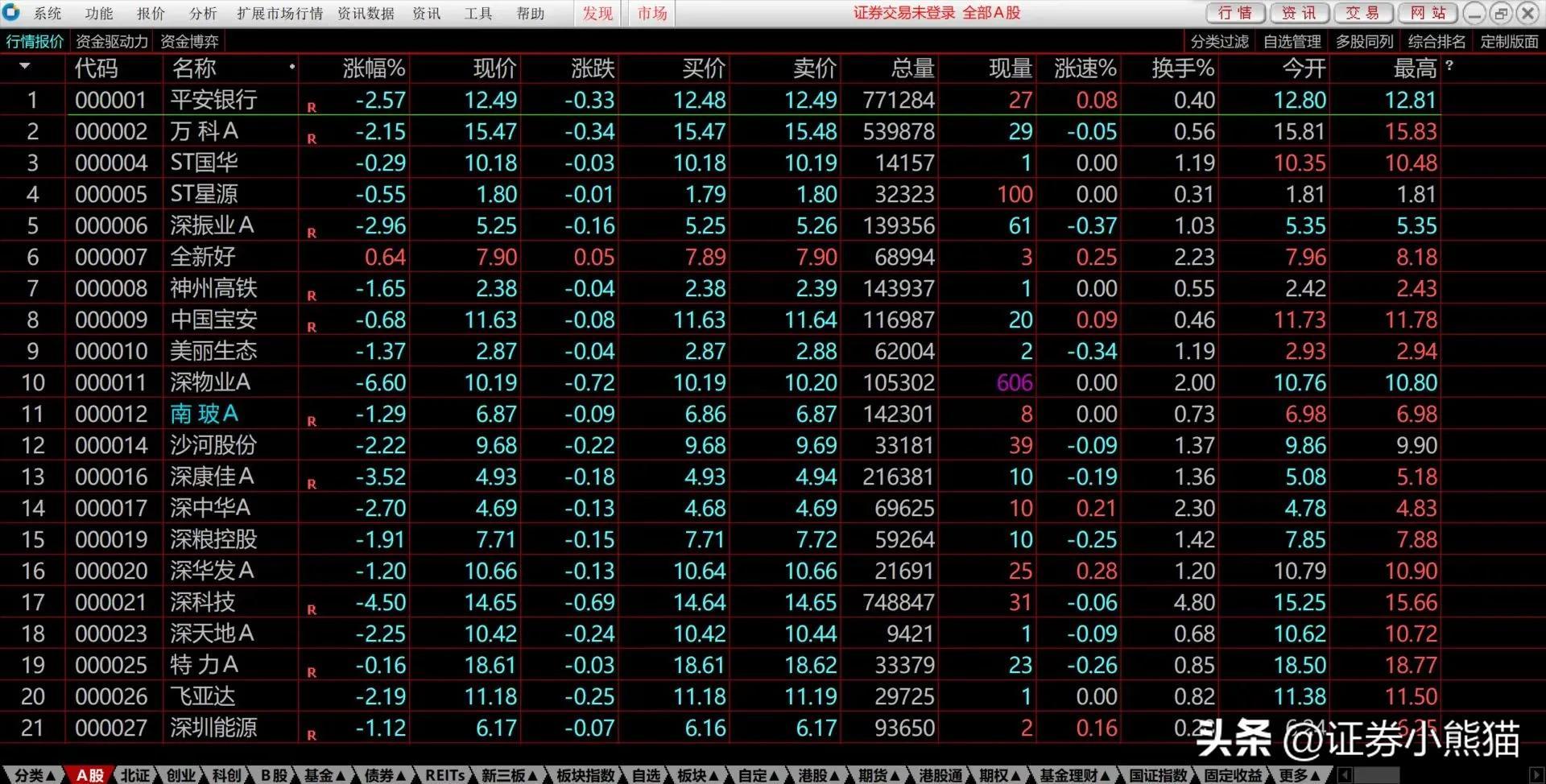Viewport: 1546px width, 784px height.
Task: Click the 网站 button at top right
Action: coord(1428,13)
